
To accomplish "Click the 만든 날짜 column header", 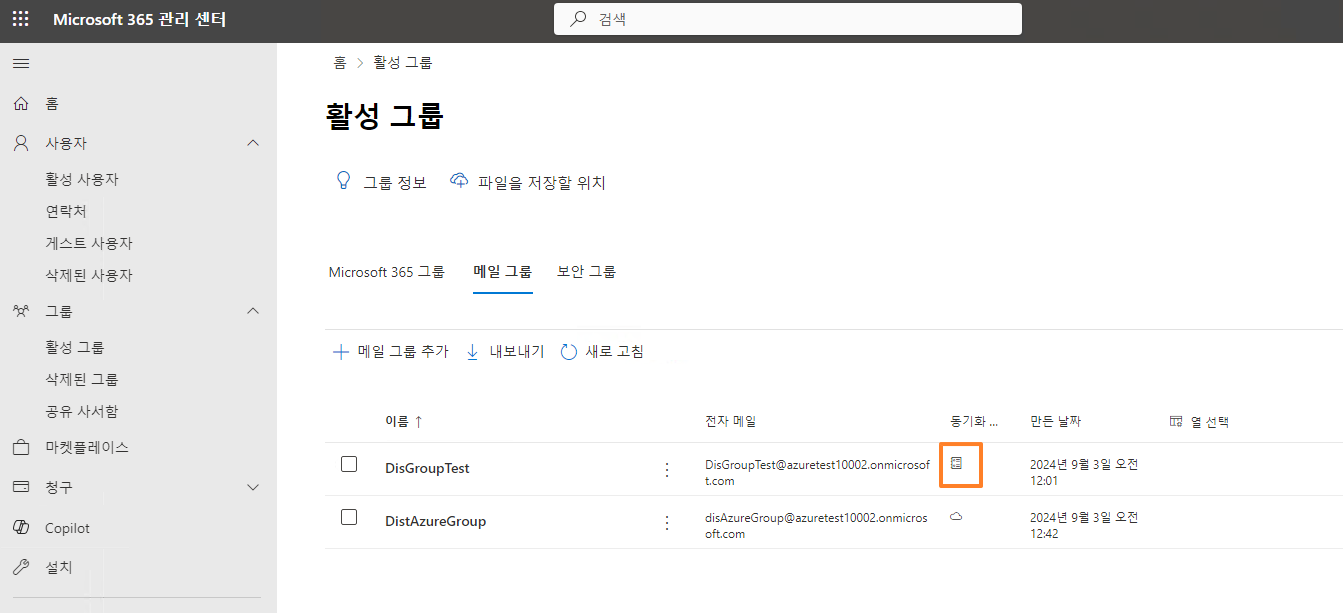I will (x=1056, y=422).
